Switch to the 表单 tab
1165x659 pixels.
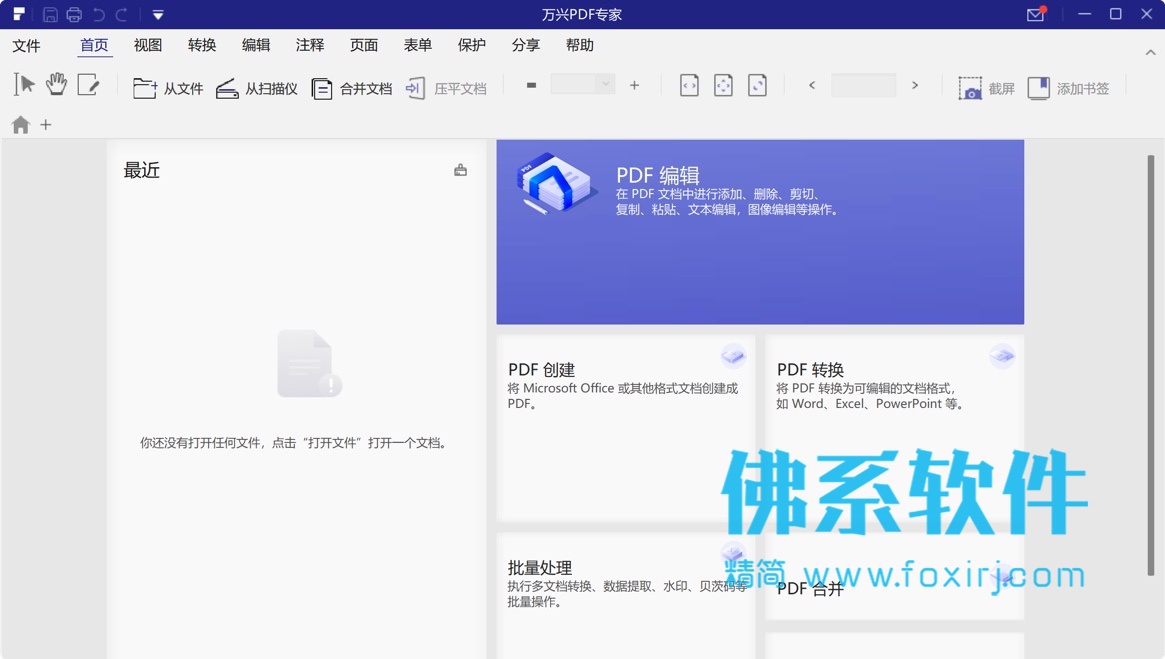click(418, 45)
